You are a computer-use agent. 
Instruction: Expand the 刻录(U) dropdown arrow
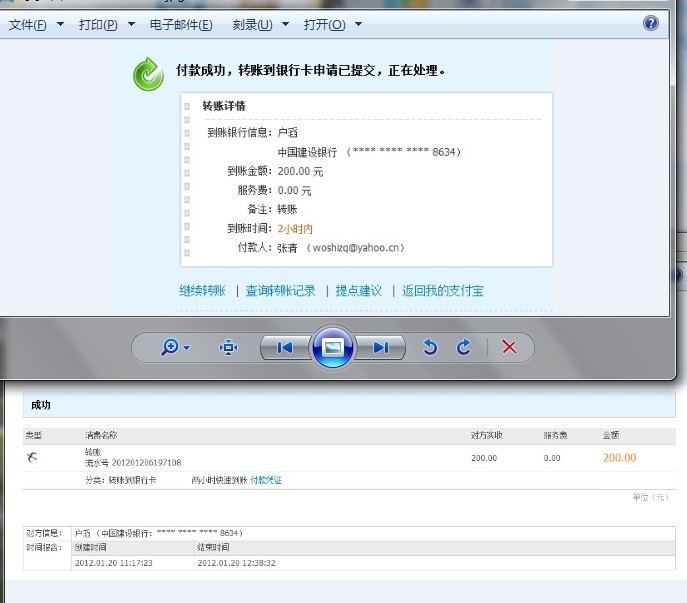pyautogui.click(x=285, y=24)
